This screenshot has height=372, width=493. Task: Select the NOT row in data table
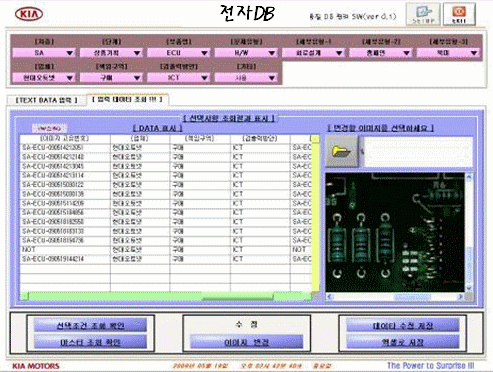point(165,250)
